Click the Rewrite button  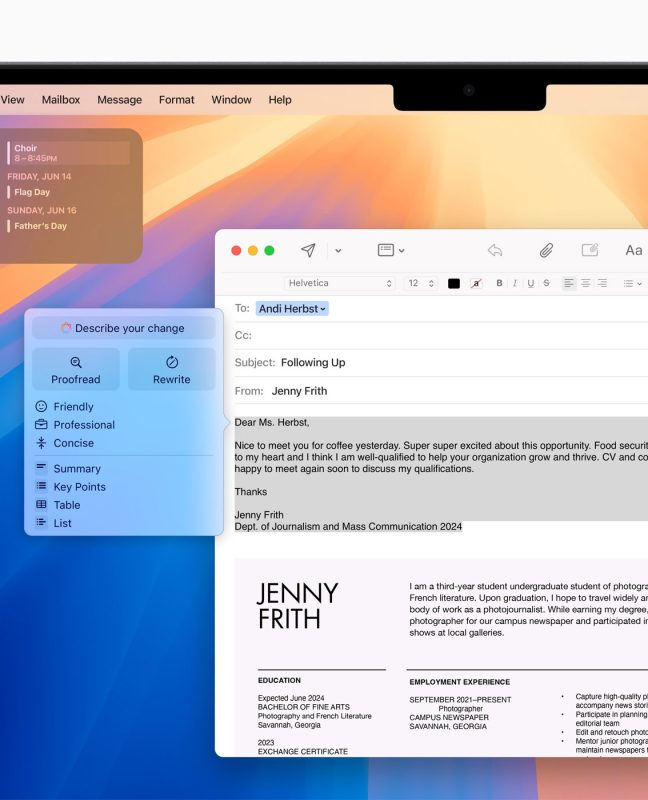click(x=171, y=369)
